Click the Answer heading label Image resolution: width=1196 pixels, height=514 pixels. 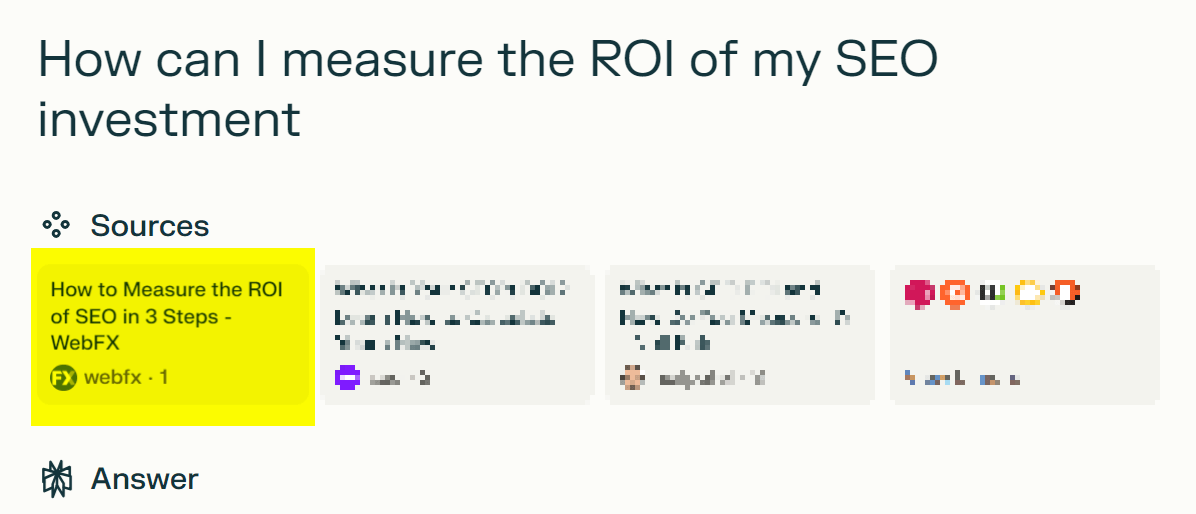[x=144, y=479]
